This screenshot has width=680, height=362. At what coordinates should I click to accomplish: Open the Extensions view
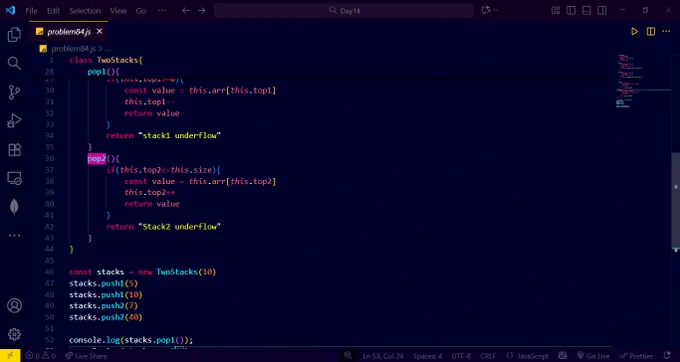pos(14,150)
